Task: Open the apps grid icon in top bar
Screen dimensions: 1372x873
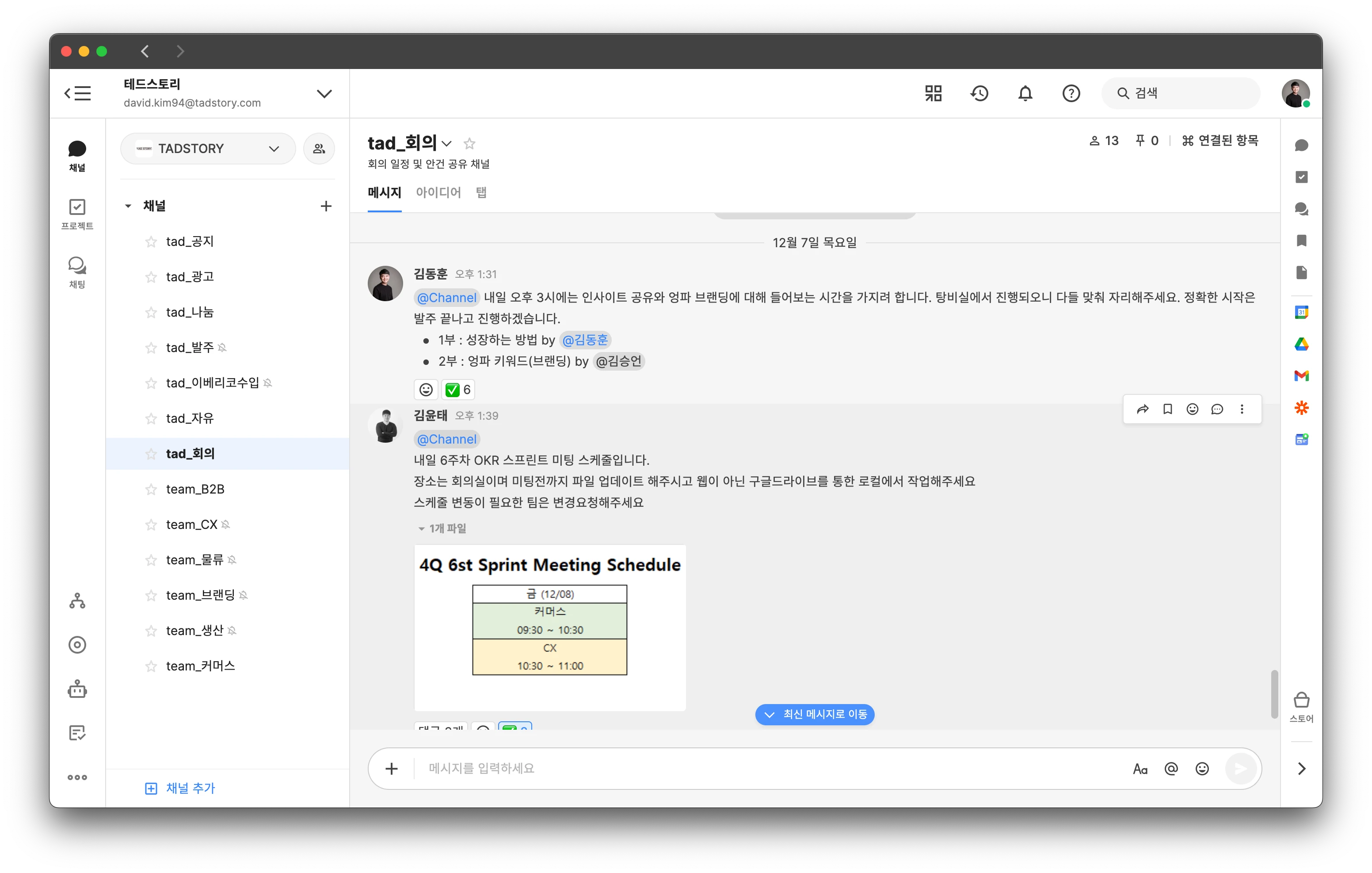Action: [x=933, y=93]
